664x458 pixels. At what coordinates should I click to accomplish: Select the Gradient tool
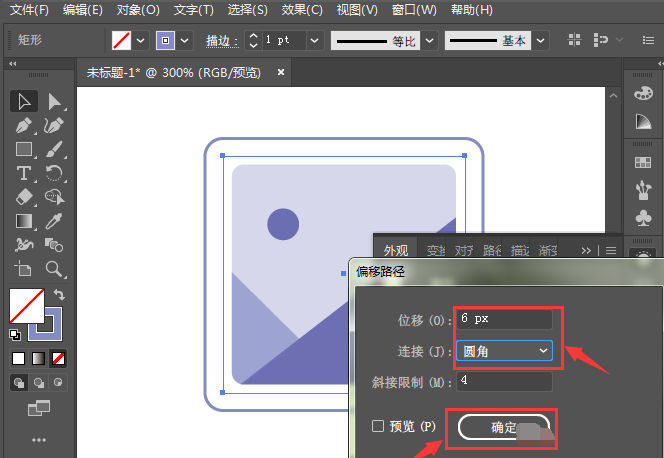(24, 221)
